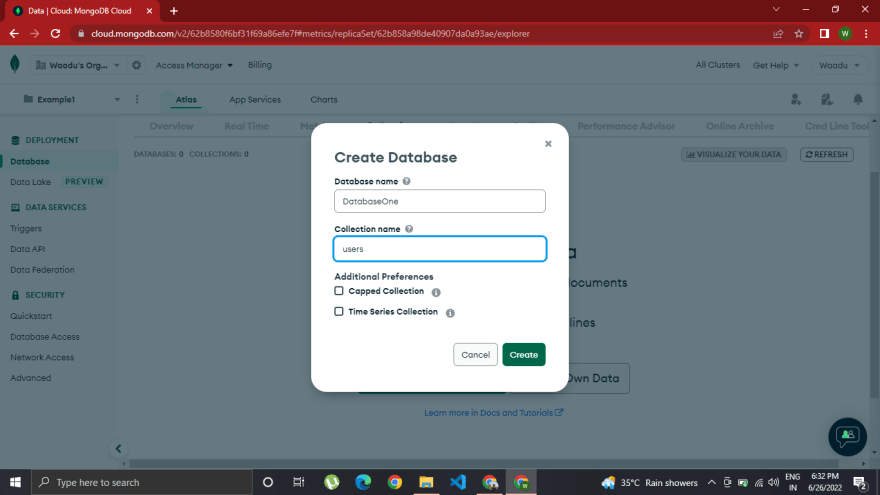Go back in browser history
This screenshot has width=880, height=495.
[x=14, y=34]
